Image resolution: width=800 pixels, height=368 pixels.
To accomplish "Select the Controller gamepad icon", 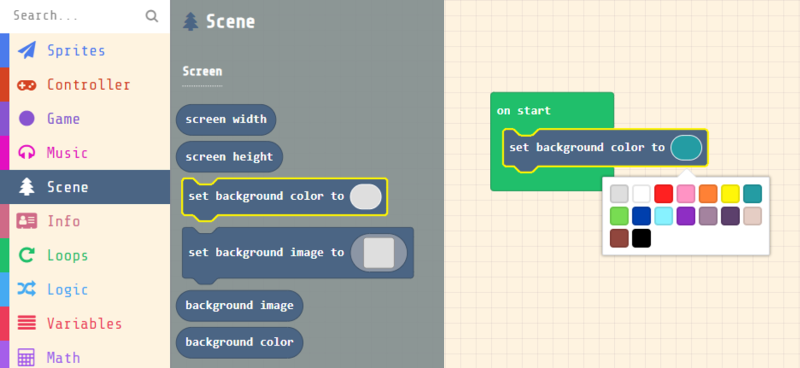I will click(27, 85).
